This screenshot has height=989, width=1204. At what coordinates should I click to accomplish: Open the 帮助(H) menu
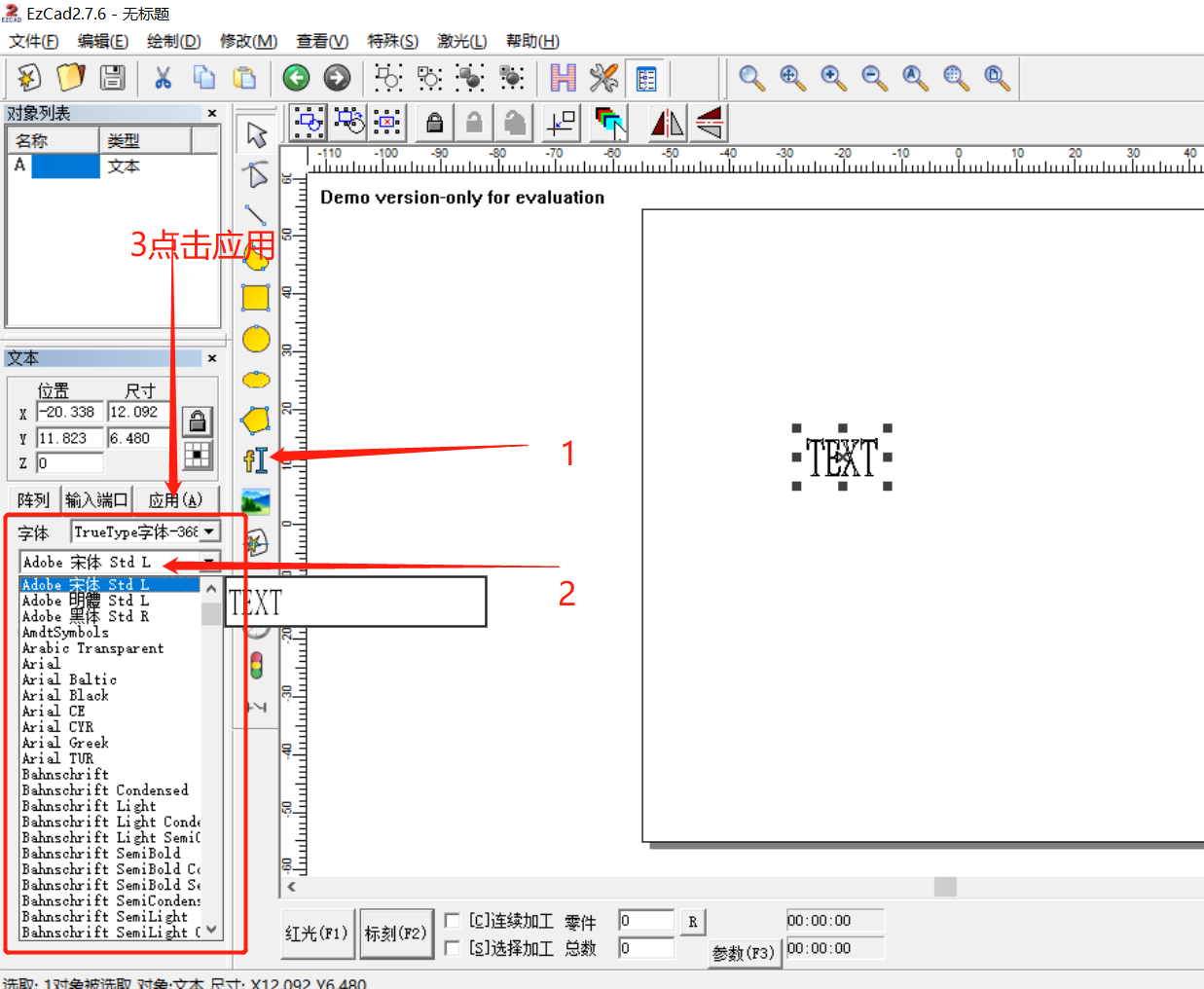pos(532,41)
